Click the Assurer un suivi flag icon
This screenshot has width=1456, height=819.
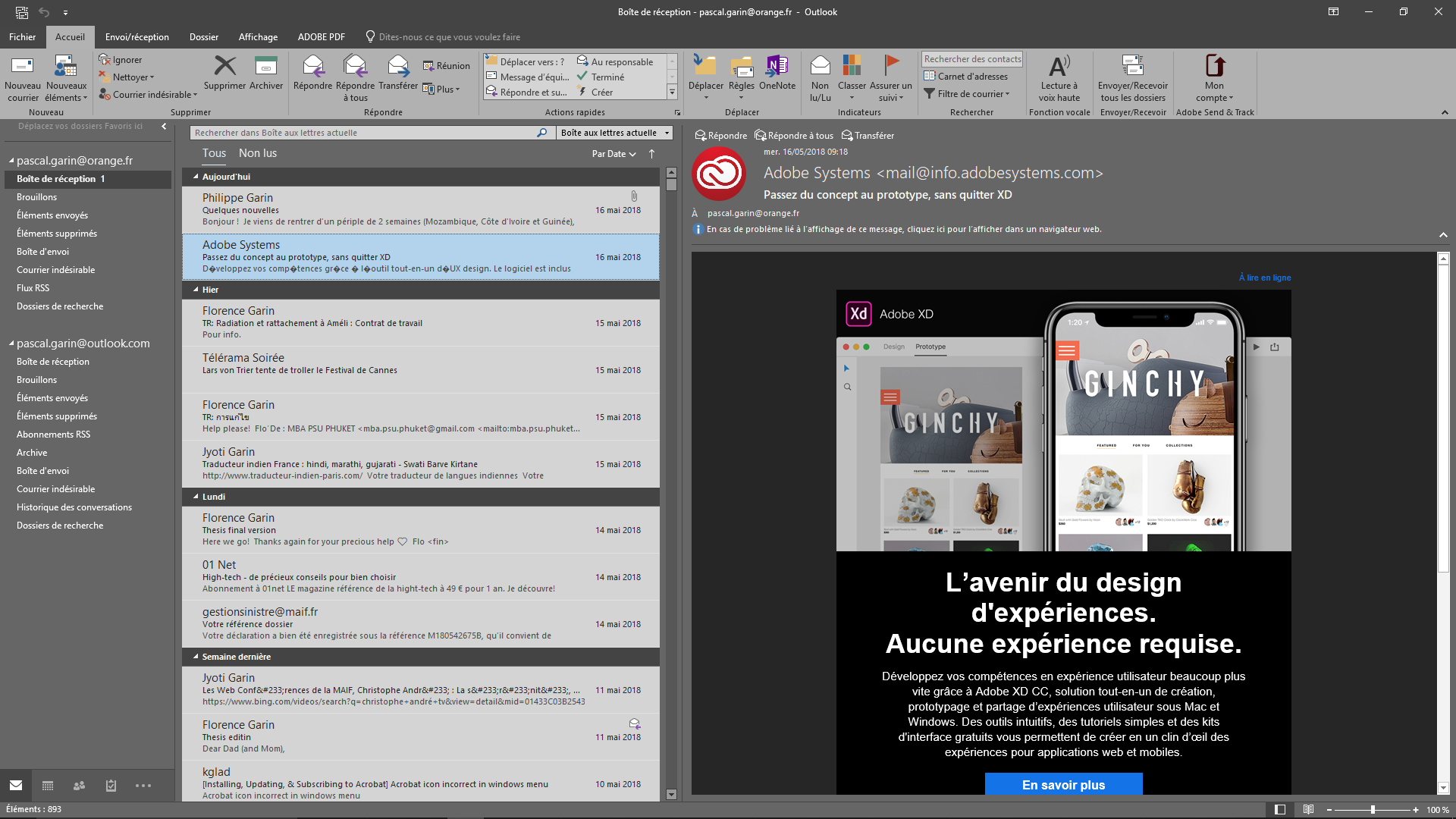pyautogui.click(x=891, y=66)
